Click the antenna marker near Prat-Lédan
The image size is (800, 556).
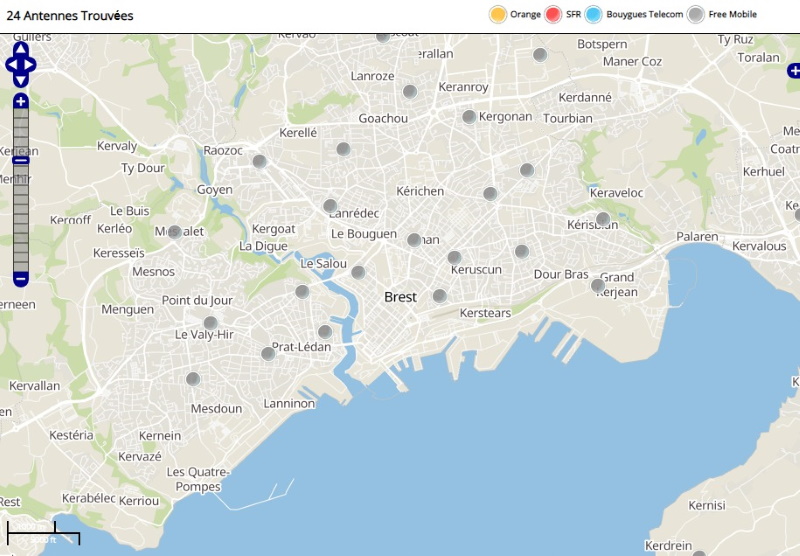[x=268, y=353]
